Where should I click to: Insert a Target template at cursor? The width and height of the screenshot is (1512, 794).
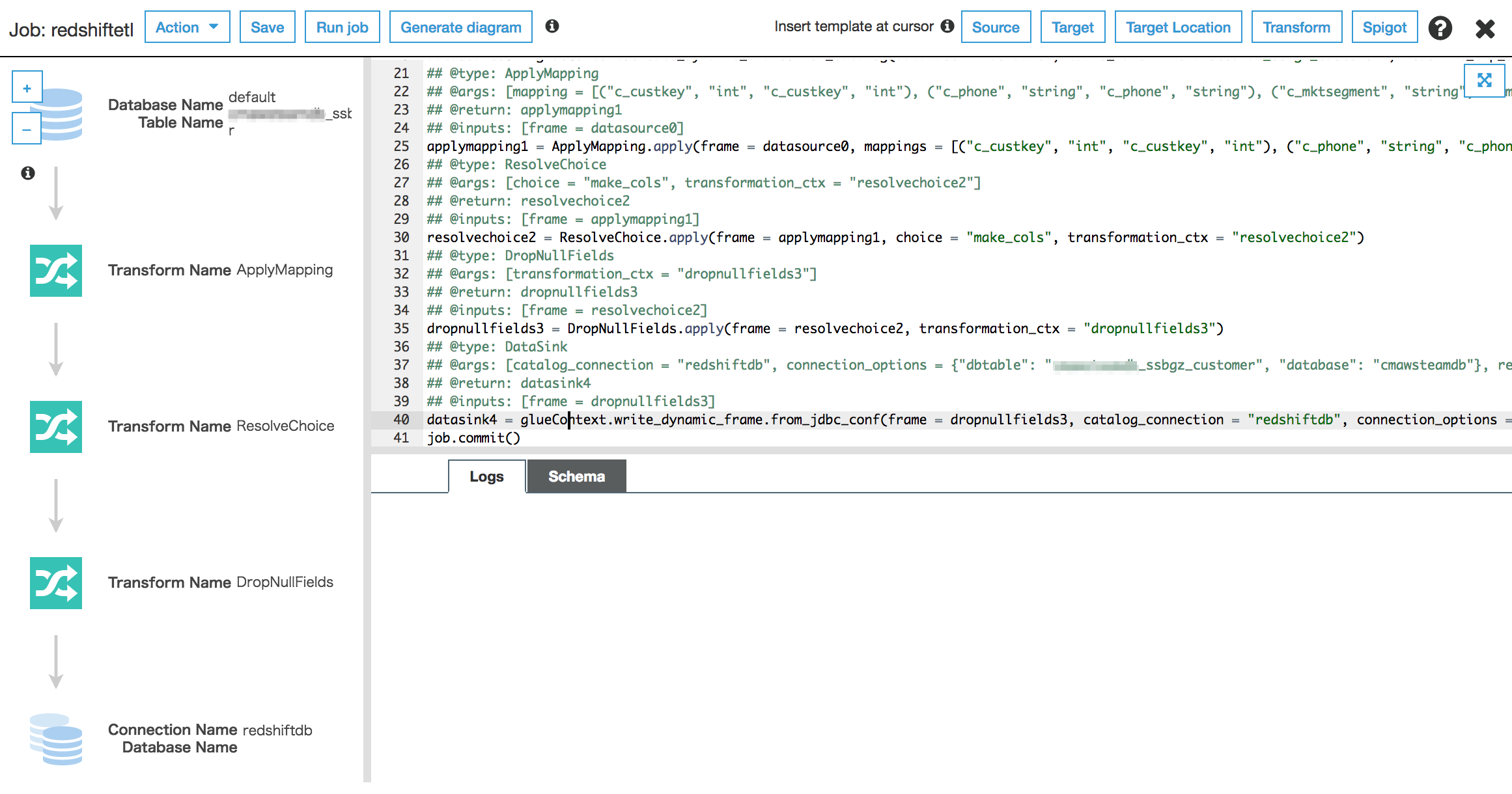click(x=1072, y=27)
